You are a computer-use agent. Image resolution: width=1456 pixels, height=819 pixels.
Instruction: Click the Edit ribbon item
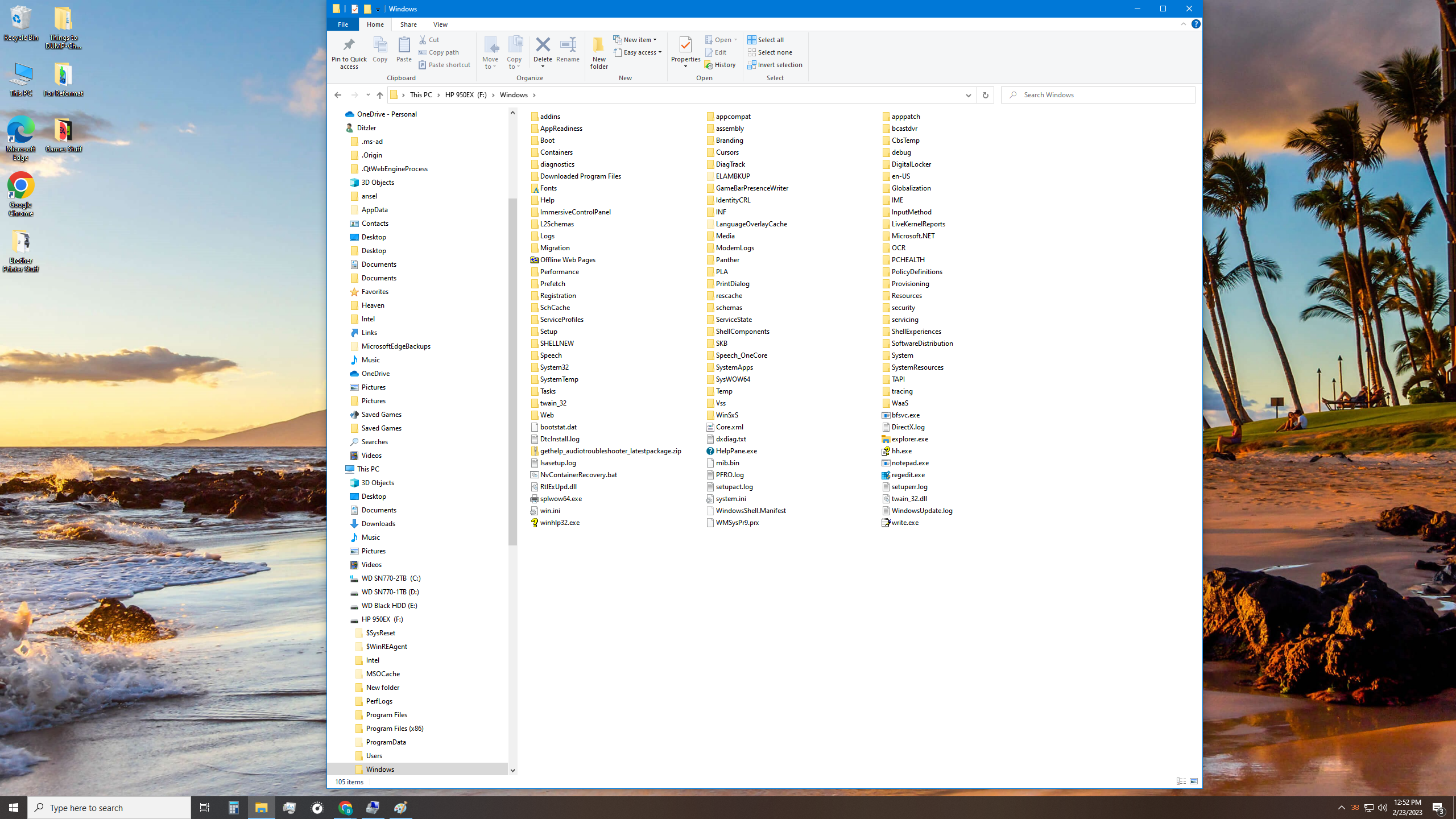tap(716, 52)
